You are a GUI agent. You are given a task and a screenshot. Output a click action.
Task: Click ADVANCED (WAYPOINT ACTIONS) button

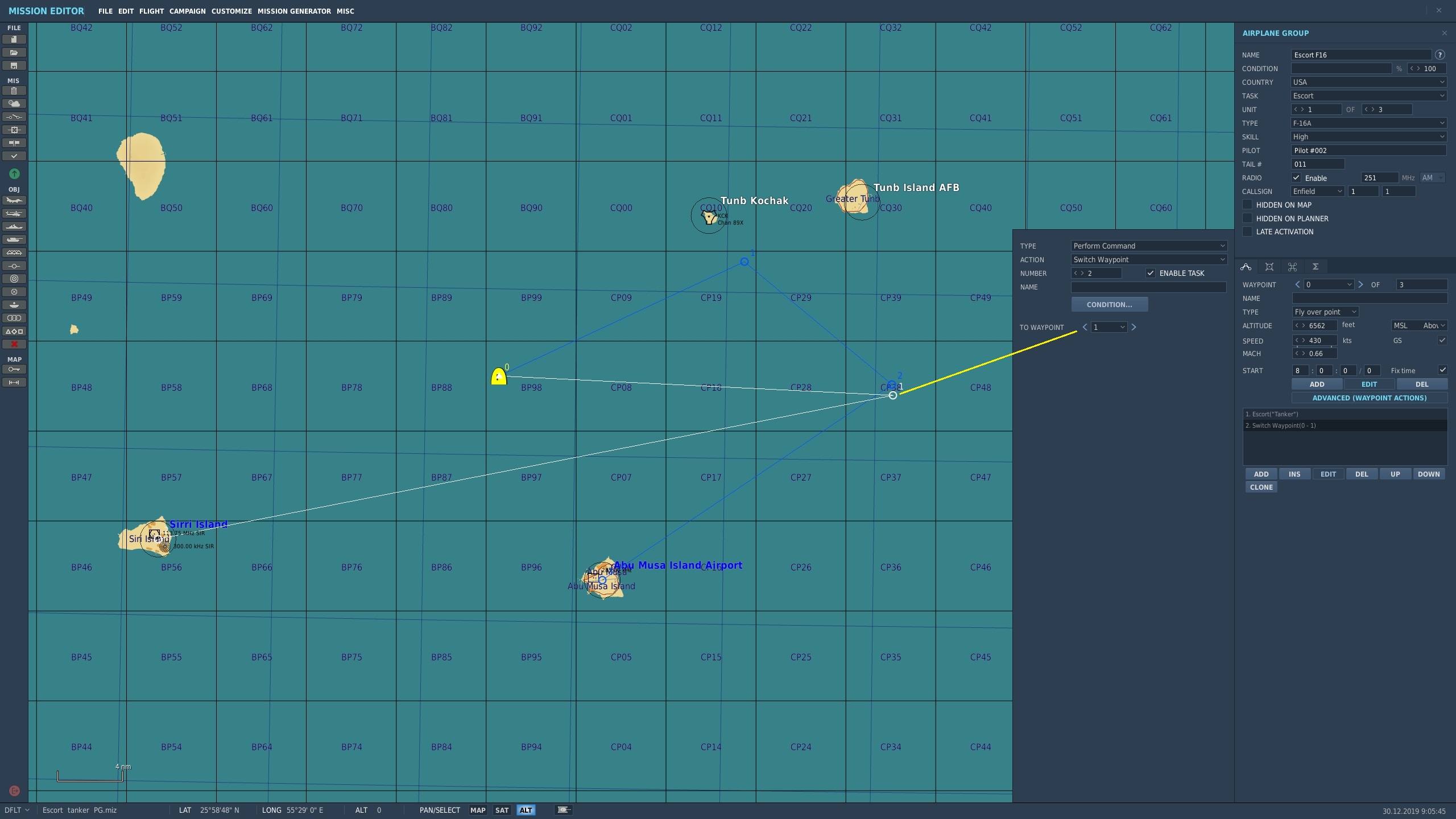tap(1369, 398)
